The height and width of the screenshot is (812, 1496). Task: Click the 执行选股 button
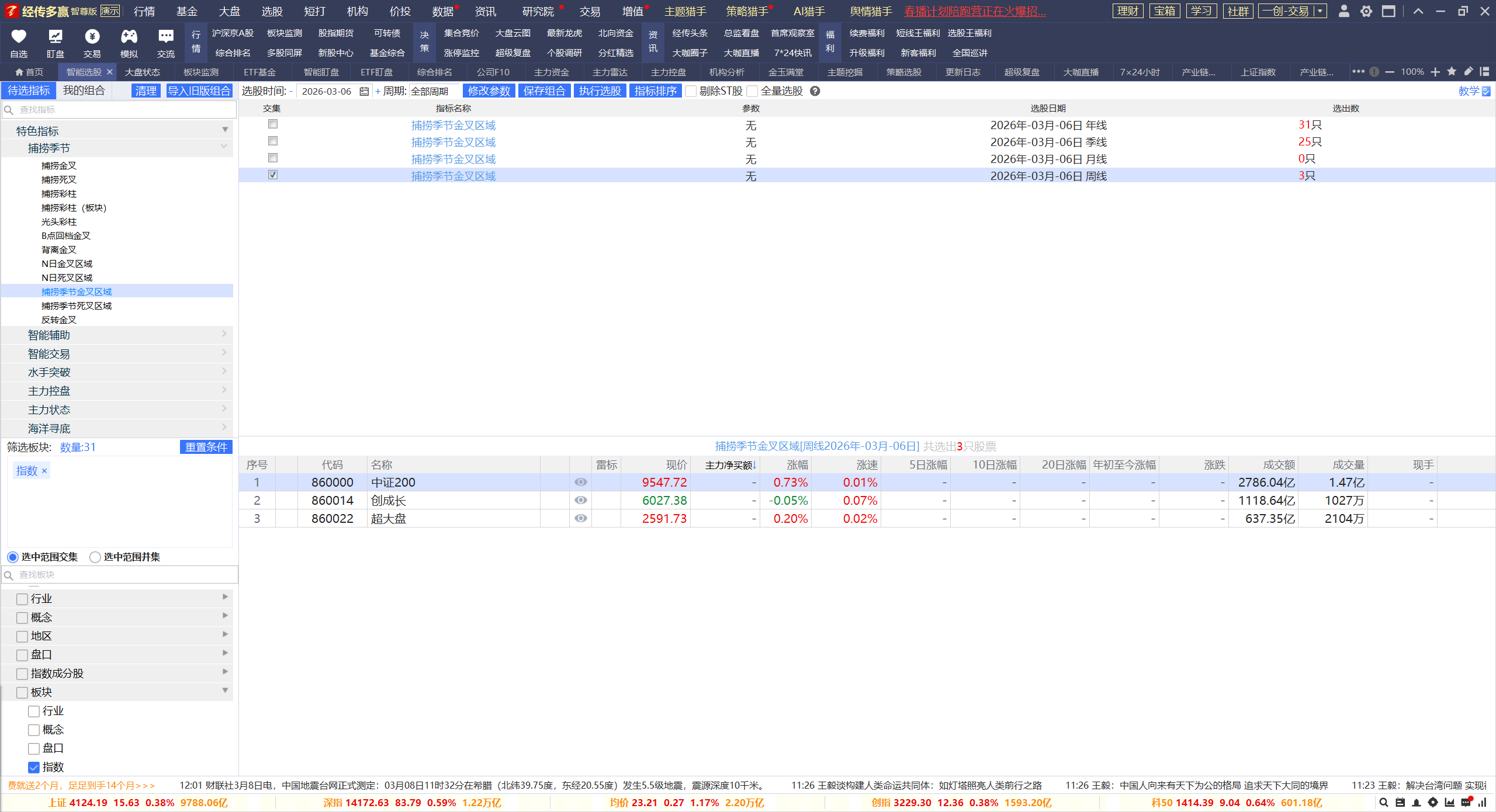(x=600, y=91)
